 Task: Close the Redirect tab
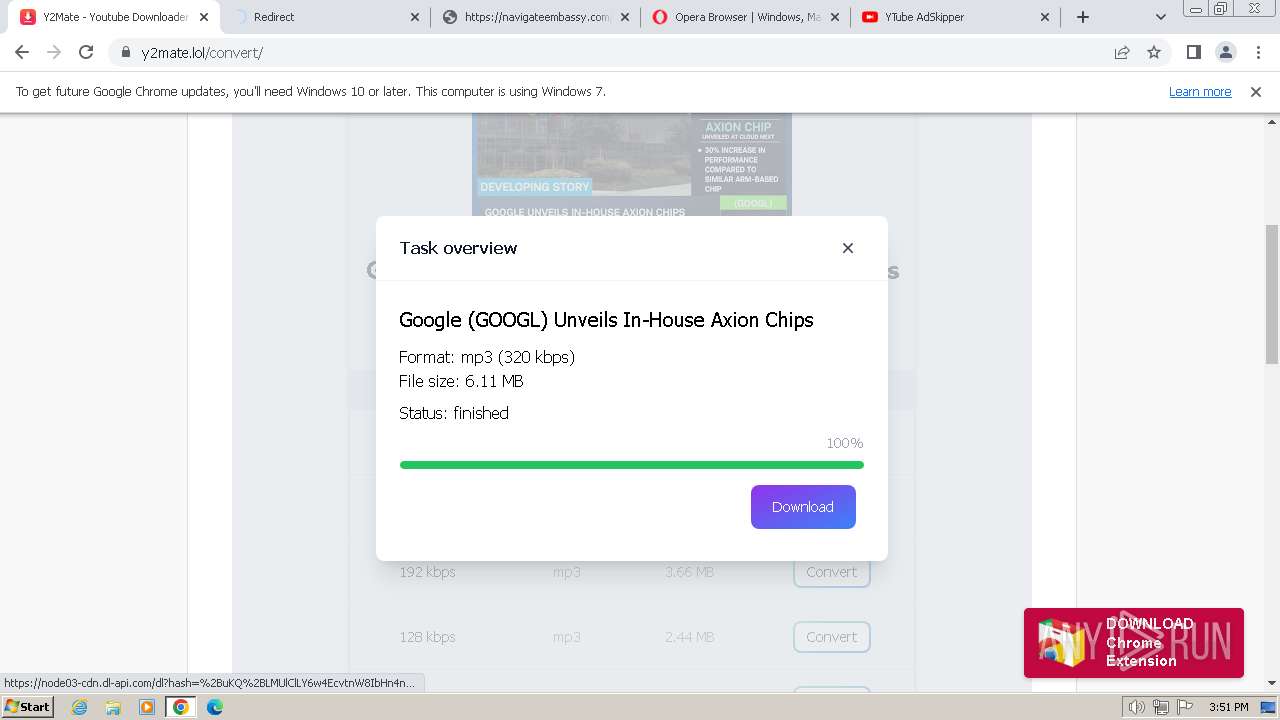pos(416,17)
